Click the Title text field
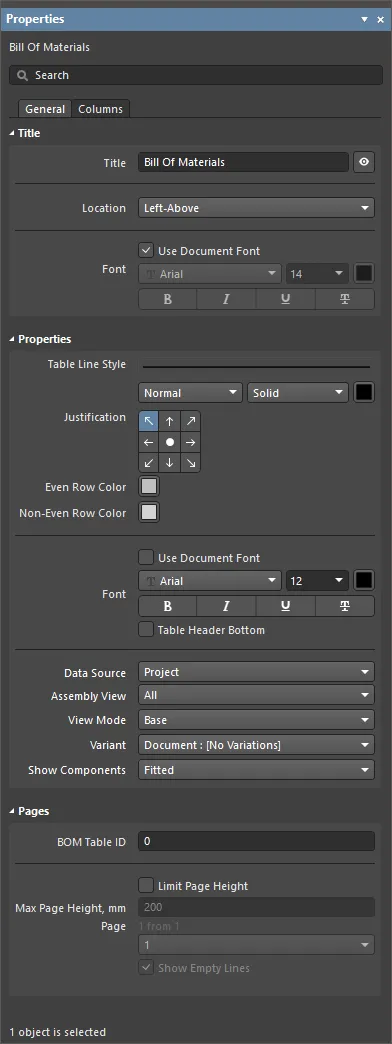This screenshot has height=1044, width=392. pos(244,162)
